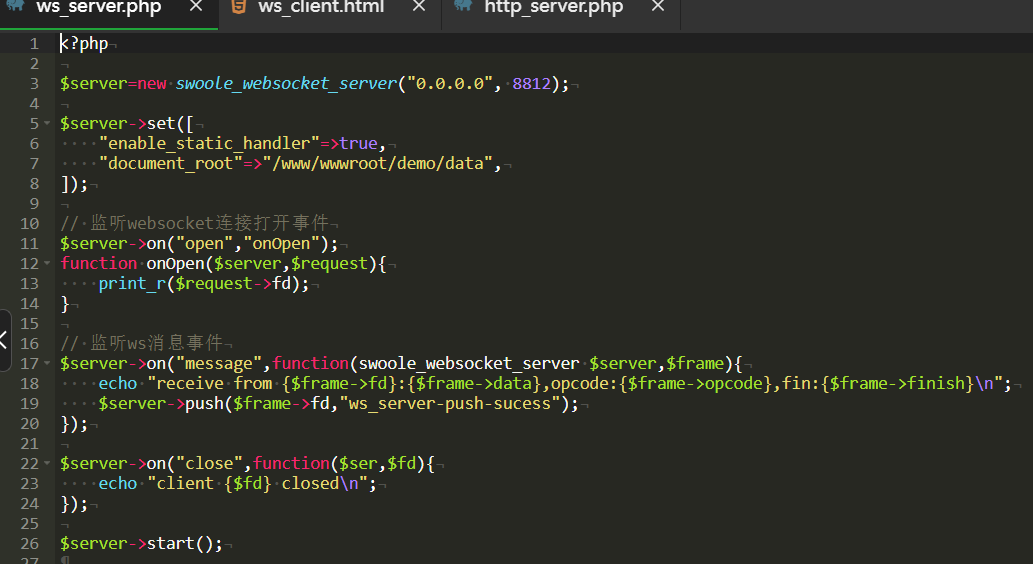Click line number 11 in gutter
This screenshot has width=1033, height=564.
point(30,244)
